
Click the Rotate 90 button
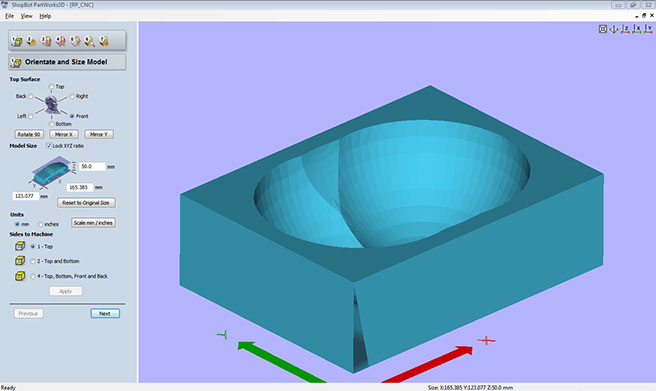pos(29,134)
